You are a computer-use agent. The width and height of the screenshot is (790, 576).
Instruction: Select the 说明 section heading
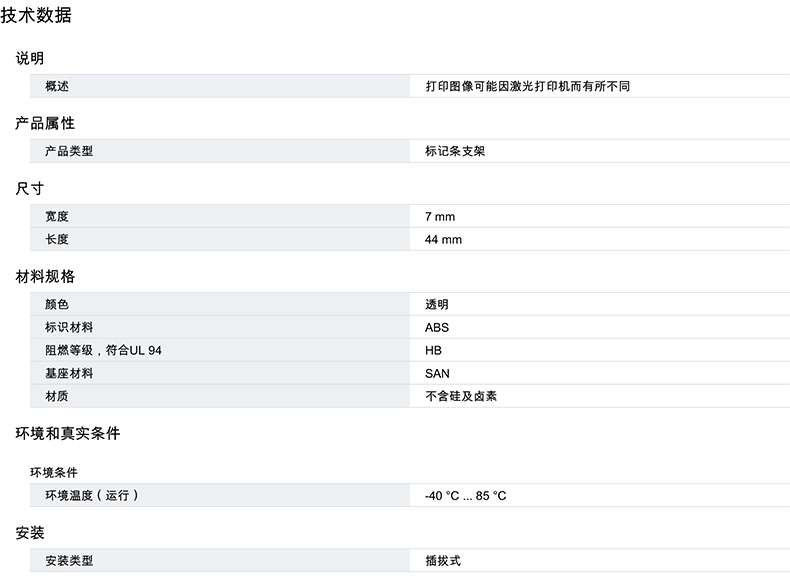[x=30, y=58]
